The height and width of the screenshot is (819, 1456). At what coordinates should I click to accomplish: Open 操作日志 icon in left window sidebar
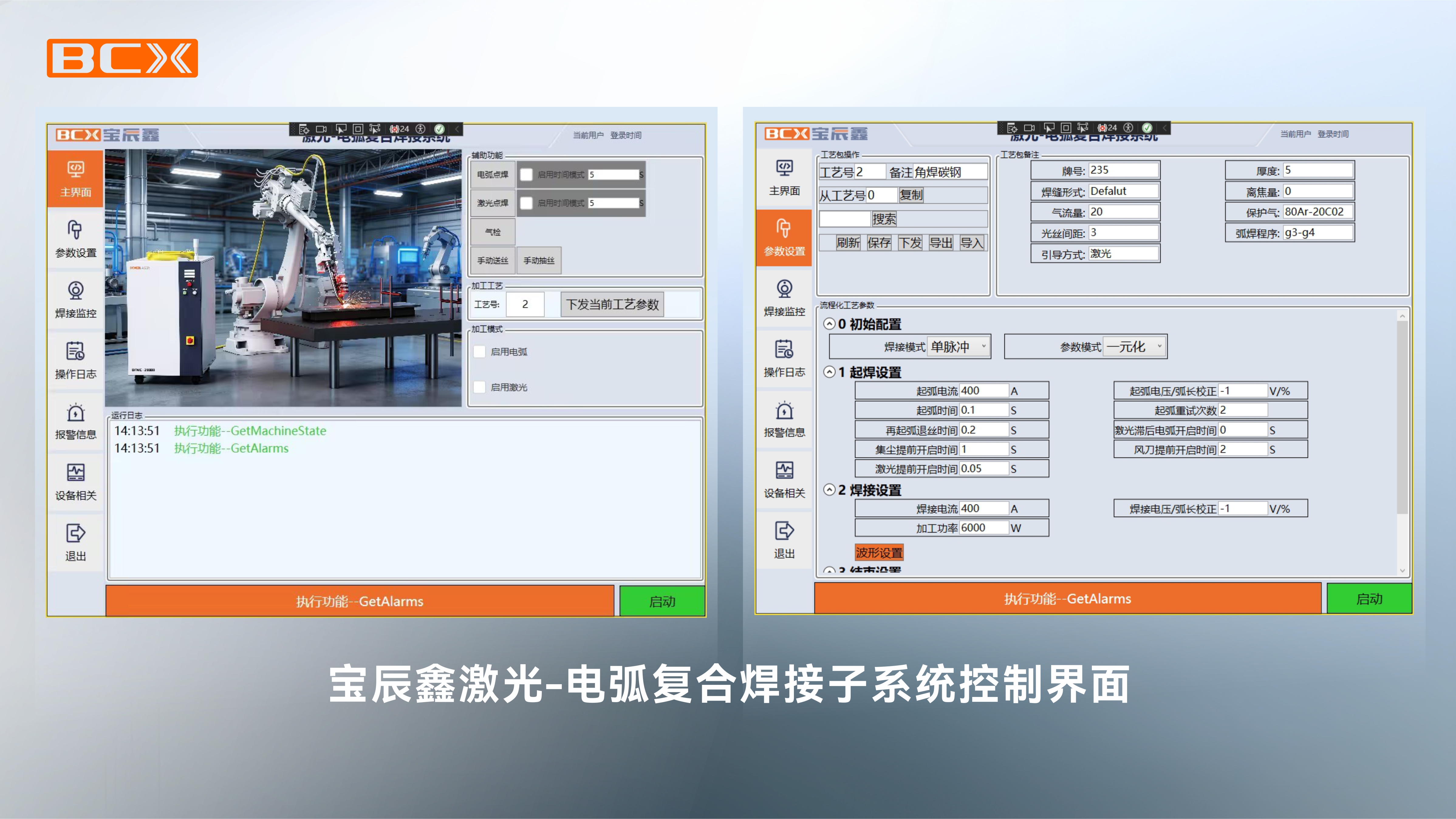tap(75, 351)
